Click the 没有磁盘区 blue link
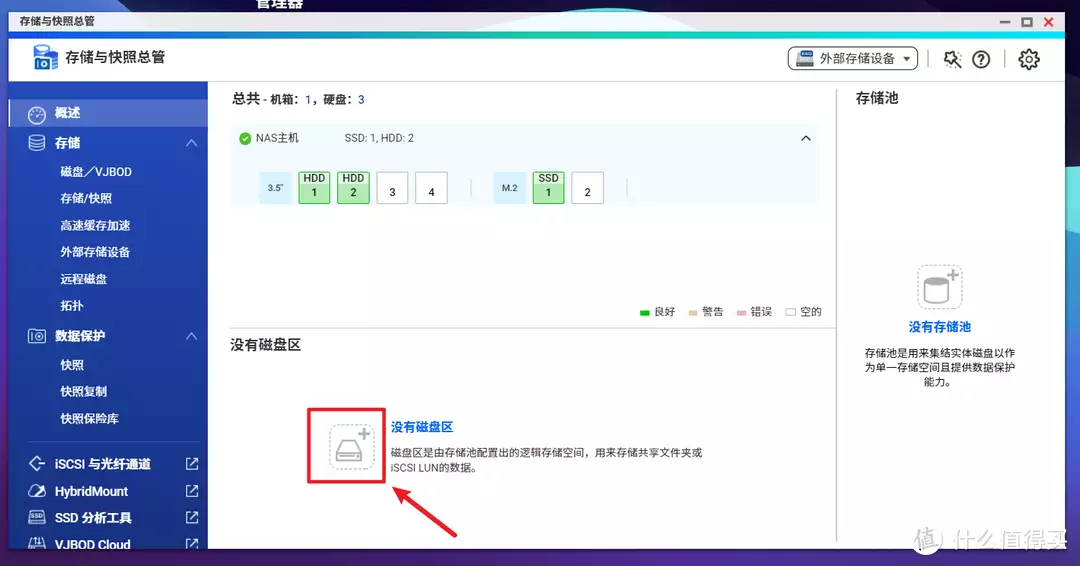Screen dimensions: 1080x566 (x=422, y=427)
